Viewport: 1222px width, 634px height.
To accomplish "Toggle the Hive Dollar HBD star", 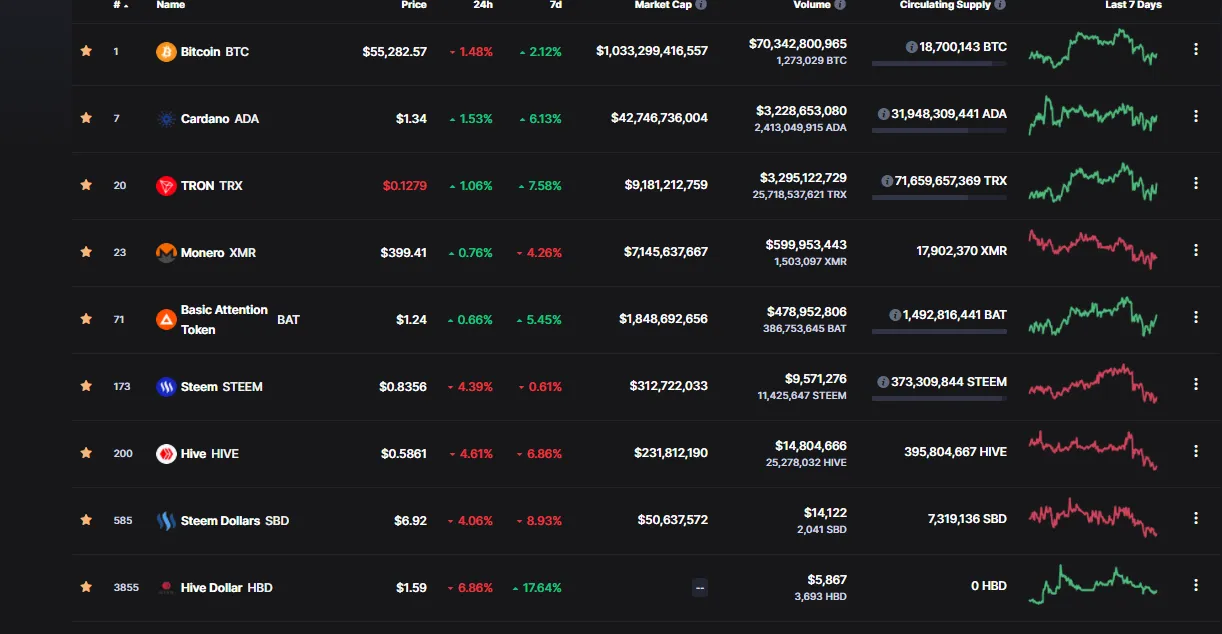I will (x=86, y=587).
